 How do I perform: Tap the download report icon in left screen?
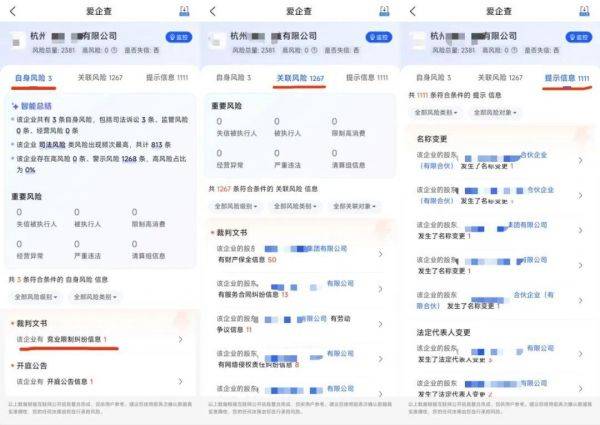(185, 10)
